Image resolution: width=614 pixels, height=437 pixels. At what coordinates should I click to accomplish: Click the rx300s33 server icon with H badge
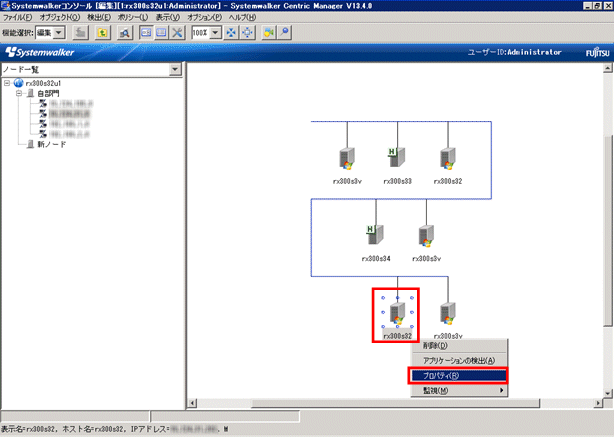pyautogui.click(x=397, y=157)
